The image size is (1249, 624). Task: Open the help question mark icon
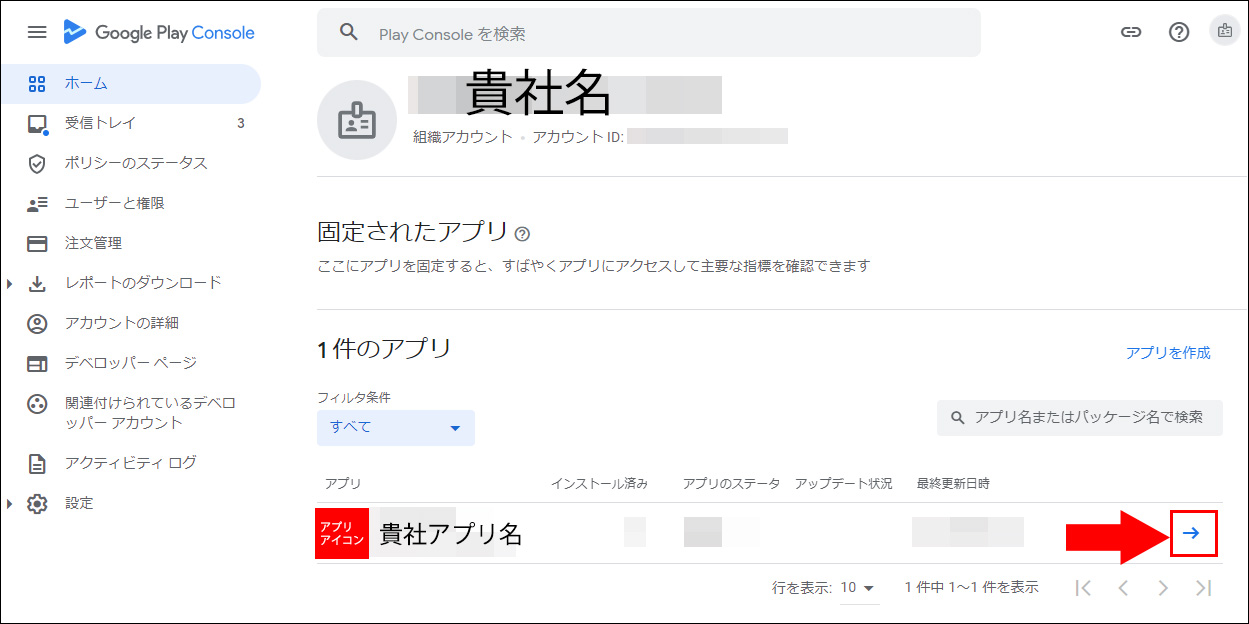(1179, 32)
